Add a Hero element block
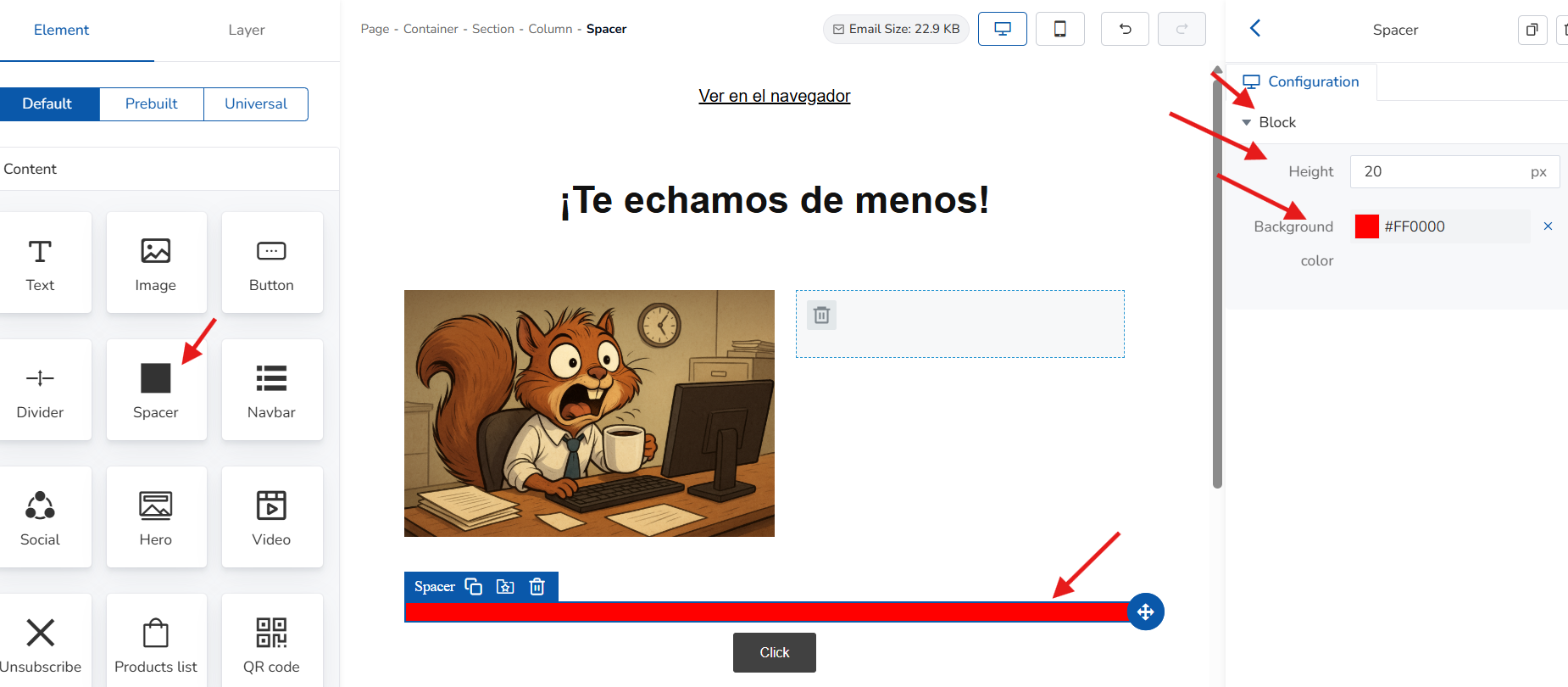 click(156, 517)
